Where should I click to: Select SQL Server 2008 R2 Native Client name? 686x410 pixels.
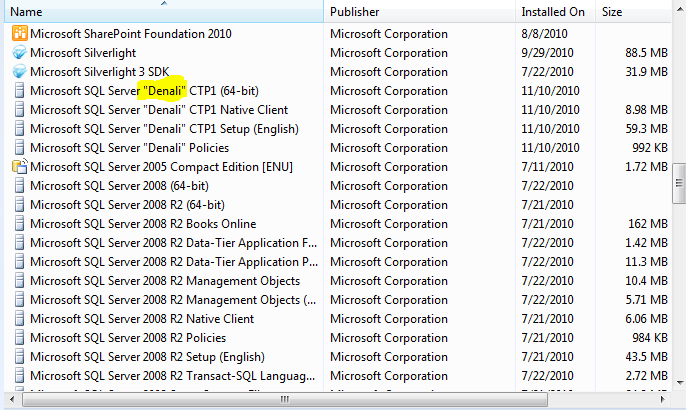coord(142,319)
